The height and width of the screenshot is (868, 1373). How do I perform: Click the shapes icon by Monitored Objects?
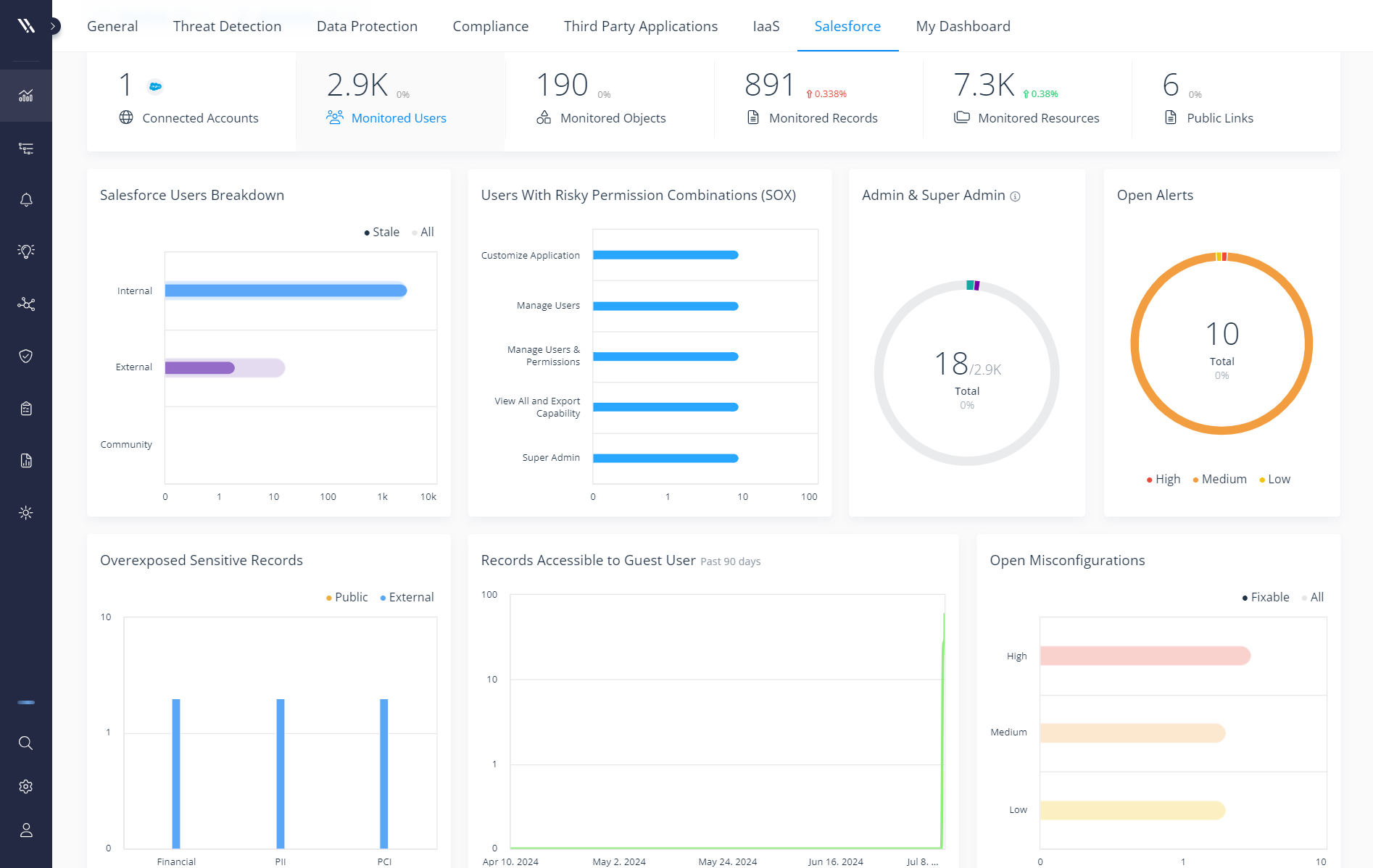click(x=544, y=117)
